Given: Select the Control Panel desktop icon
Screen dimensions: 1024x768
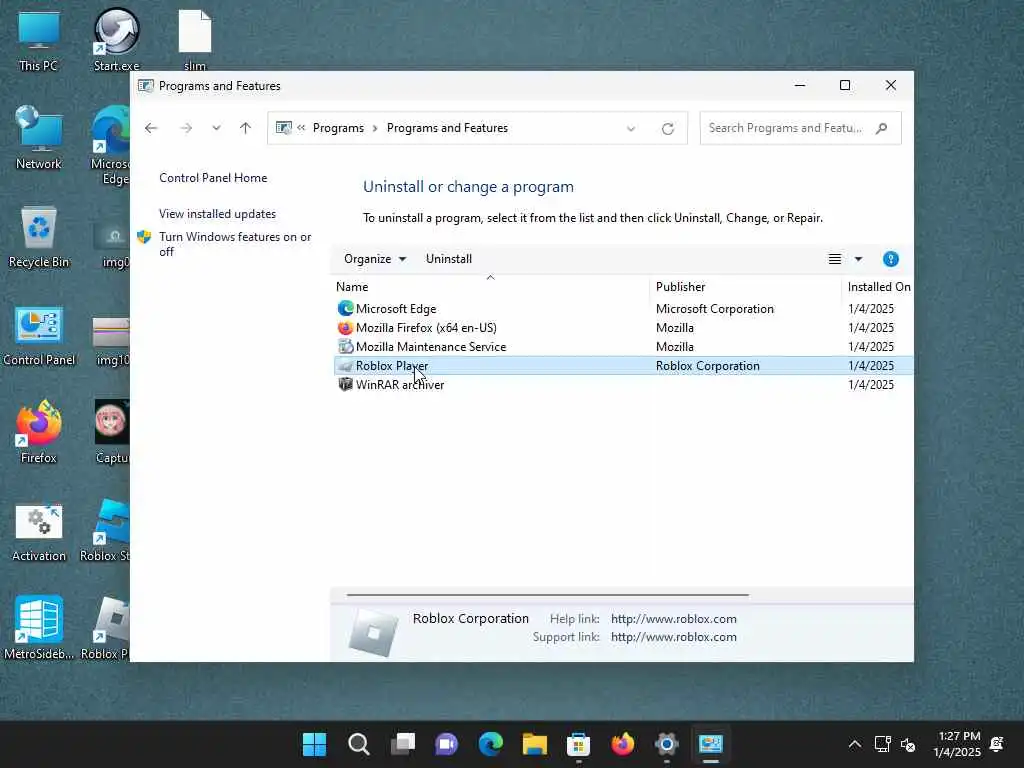Looking at the screenshot, I should (x=39, y=336).
